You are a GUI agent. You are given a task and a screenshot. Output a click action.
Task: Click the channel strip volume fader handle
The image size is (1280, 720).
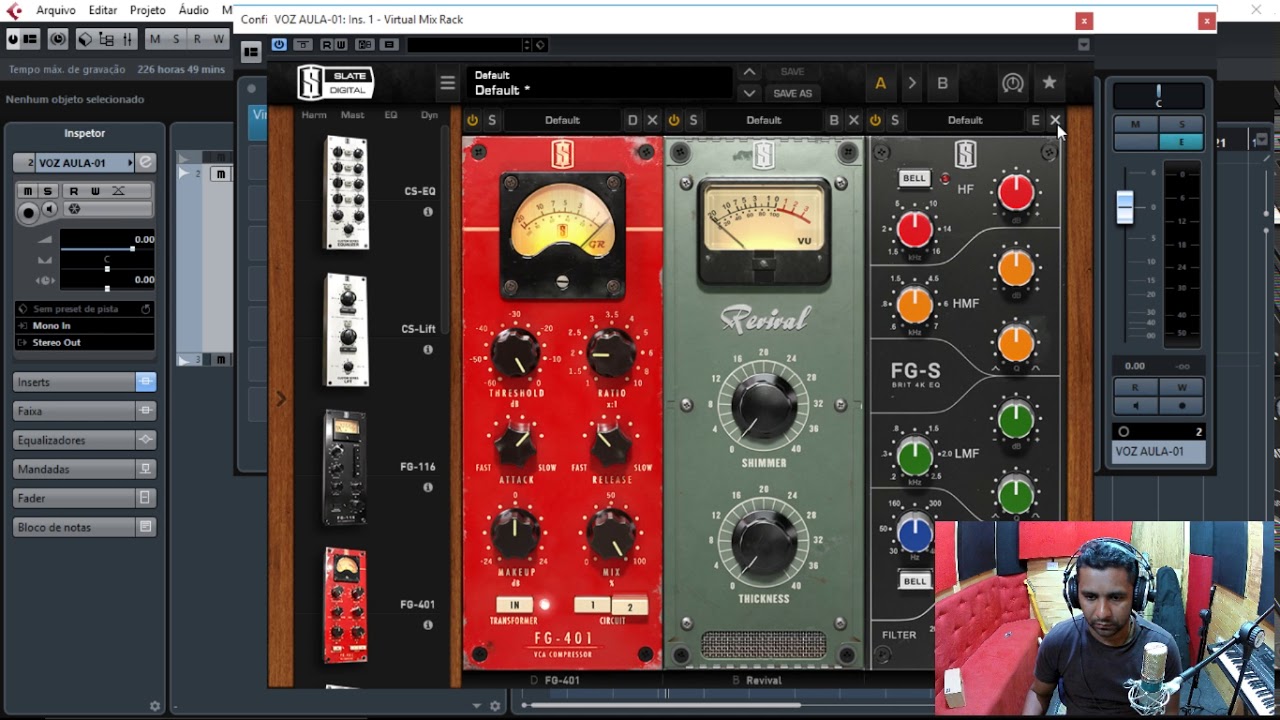tap(1126, 206)
